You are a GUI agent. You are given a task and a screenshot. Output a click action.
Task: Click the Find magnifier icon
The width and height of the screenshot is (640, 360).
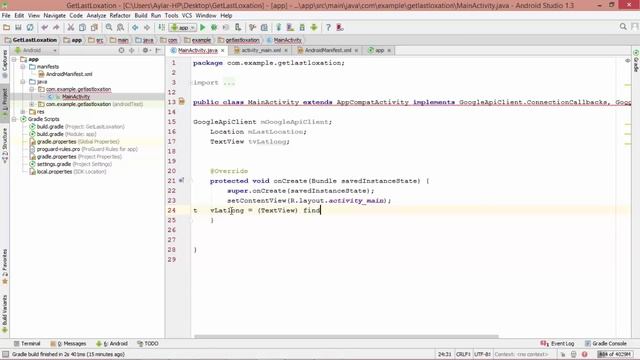tap(109, 27)
